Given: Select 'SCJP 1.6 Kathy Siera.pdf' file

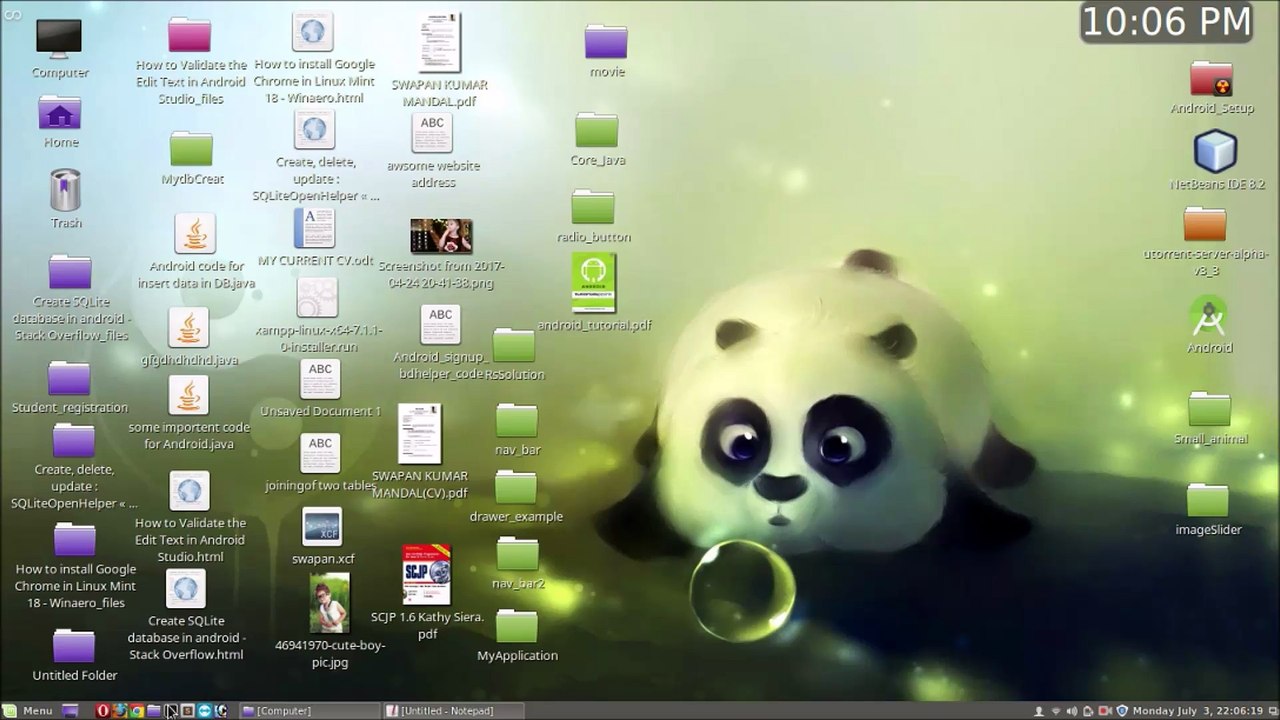Looking at the screenshot, I should point(427,575).
